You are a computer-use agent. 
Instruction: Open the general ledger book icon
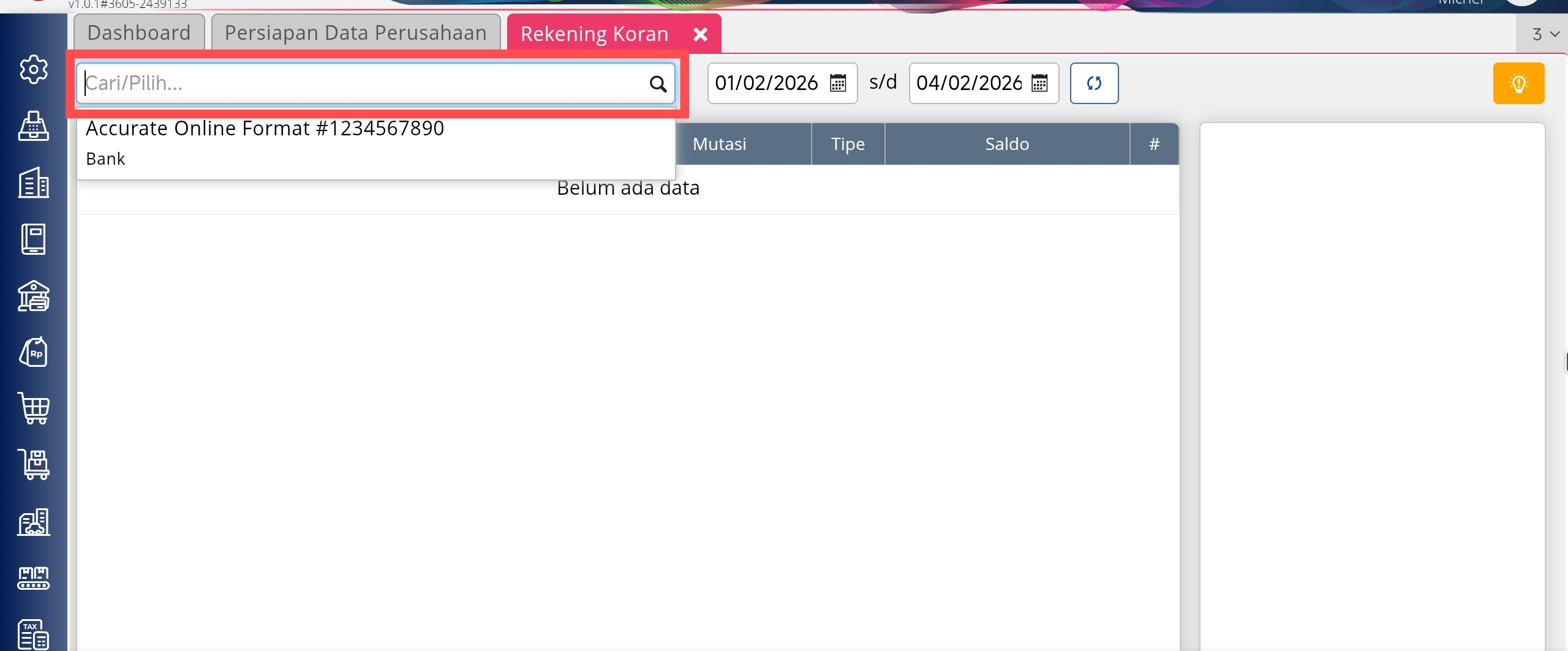click(x=33, y=239)
